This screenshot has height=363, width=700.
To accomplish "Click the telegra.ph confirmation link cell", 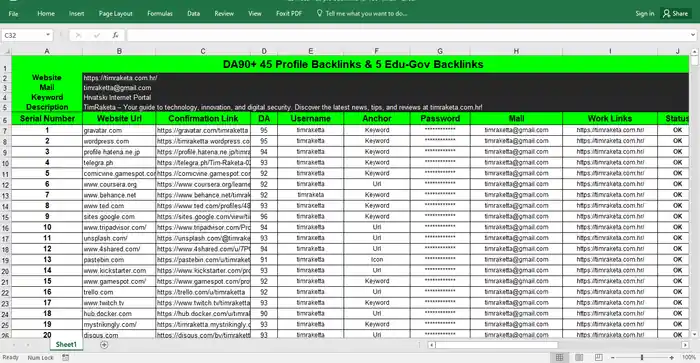I will click(203, 163).
